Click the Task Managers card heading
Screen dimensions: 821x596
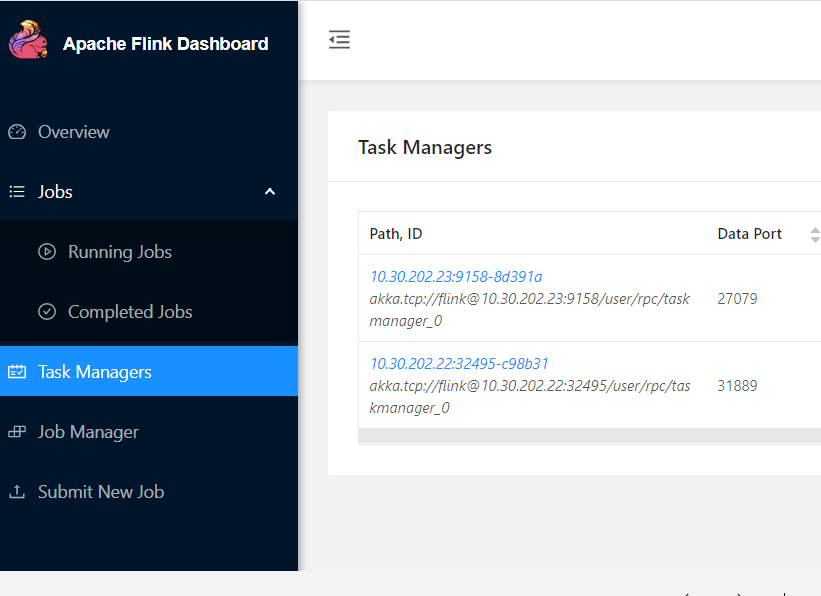click(x=425, y=147)
